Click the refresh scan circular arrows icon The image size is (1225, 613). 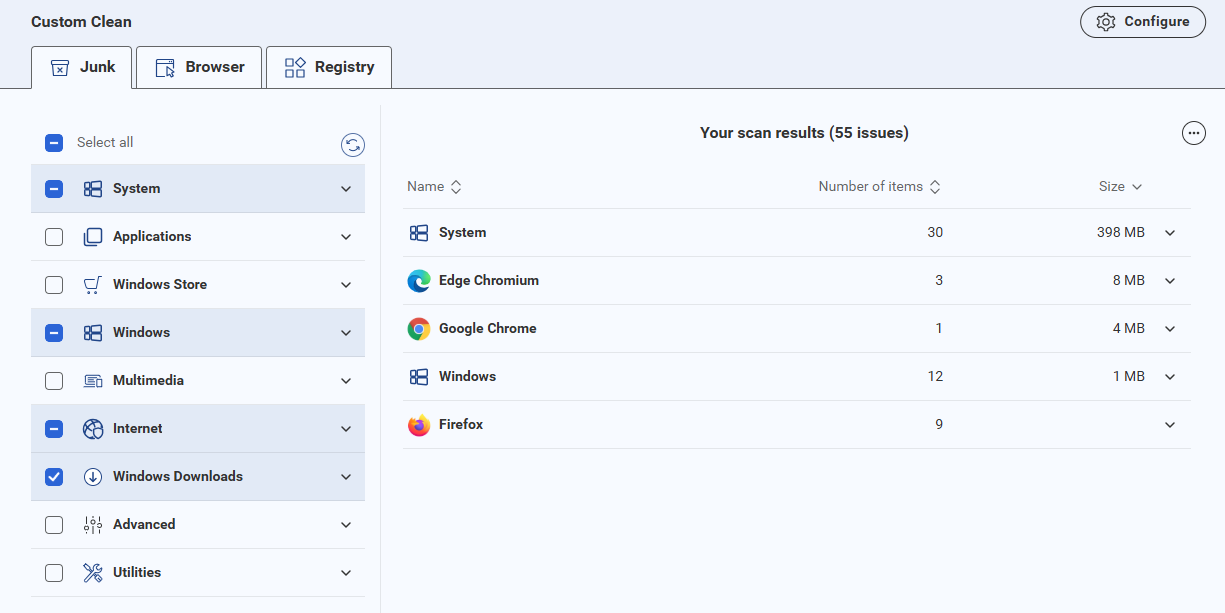pyautogui.click(x=352, y=146)
